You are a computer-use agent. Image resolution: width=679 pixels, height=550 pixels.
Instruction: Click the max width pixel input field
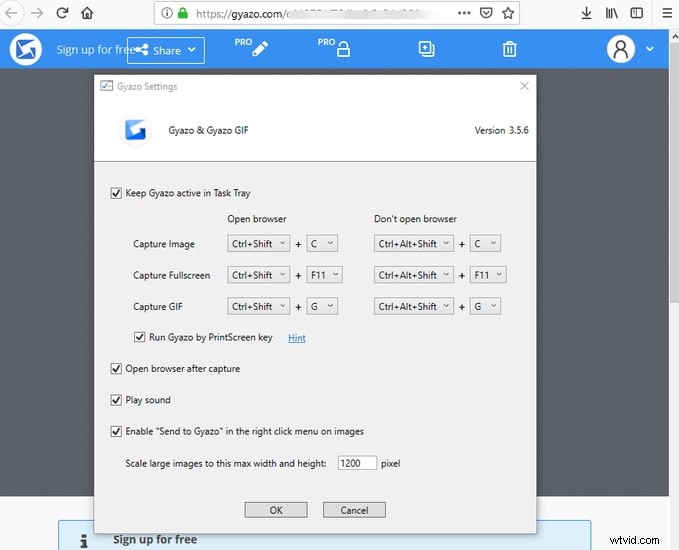(x=357, y=463)
